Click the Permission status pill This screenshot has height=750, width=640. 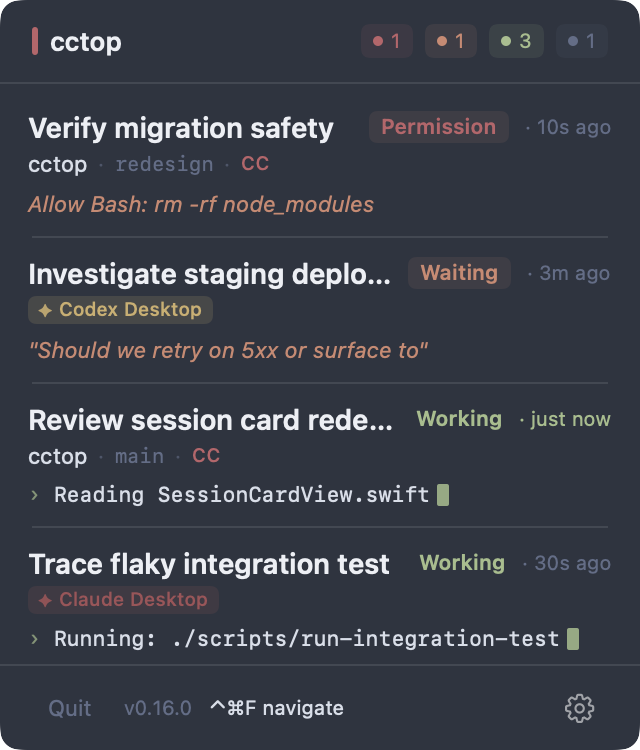[439, 127]
